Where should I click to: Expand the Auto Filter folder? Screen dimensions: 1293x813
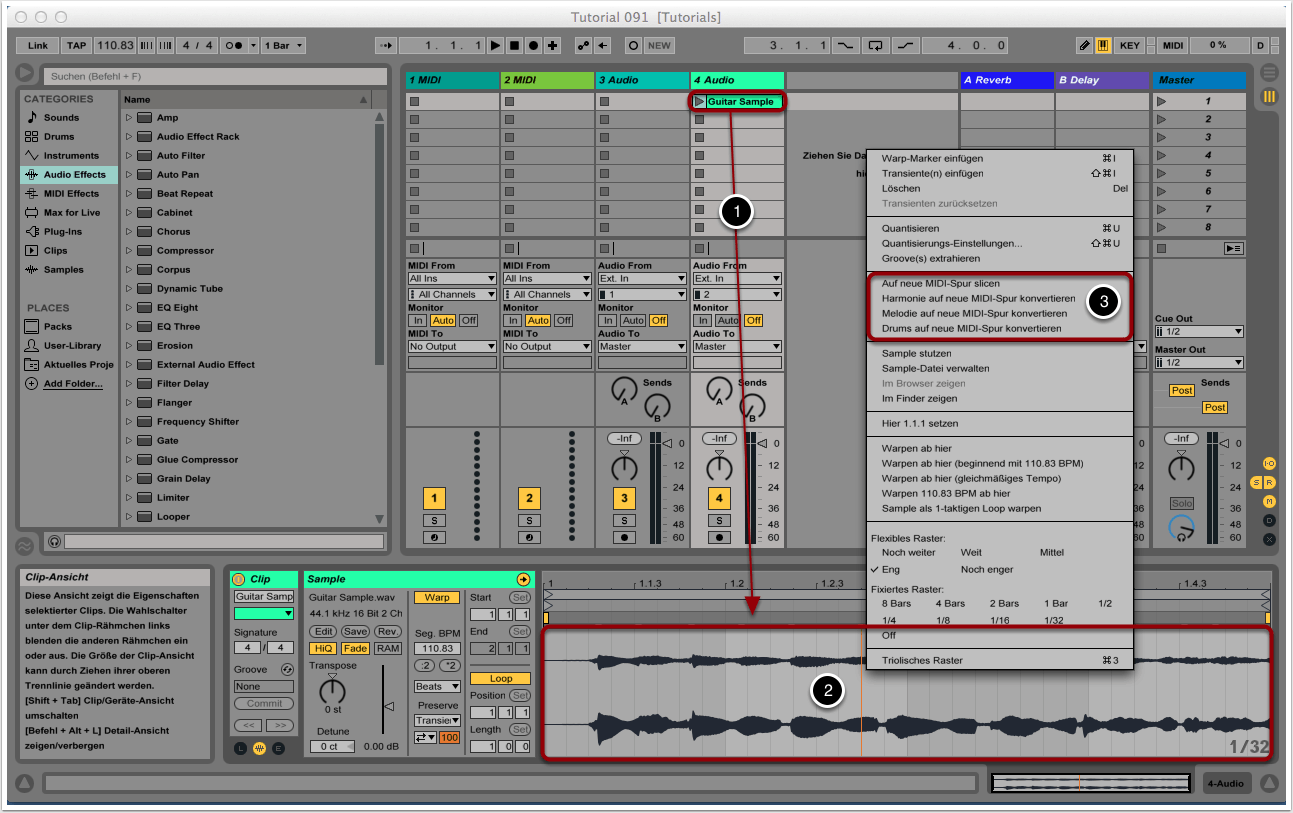tap(129, 156)
